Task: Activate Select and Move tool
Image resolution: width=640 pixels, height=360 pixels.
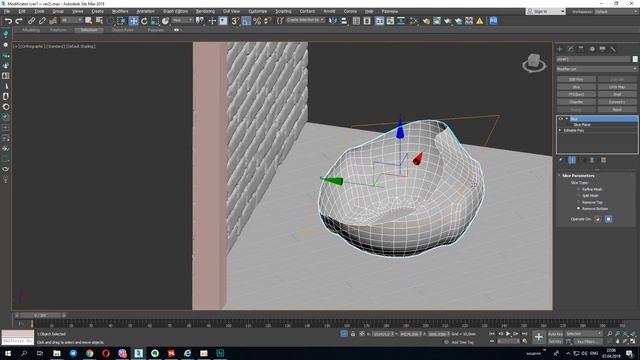Action: click(133, 21)
